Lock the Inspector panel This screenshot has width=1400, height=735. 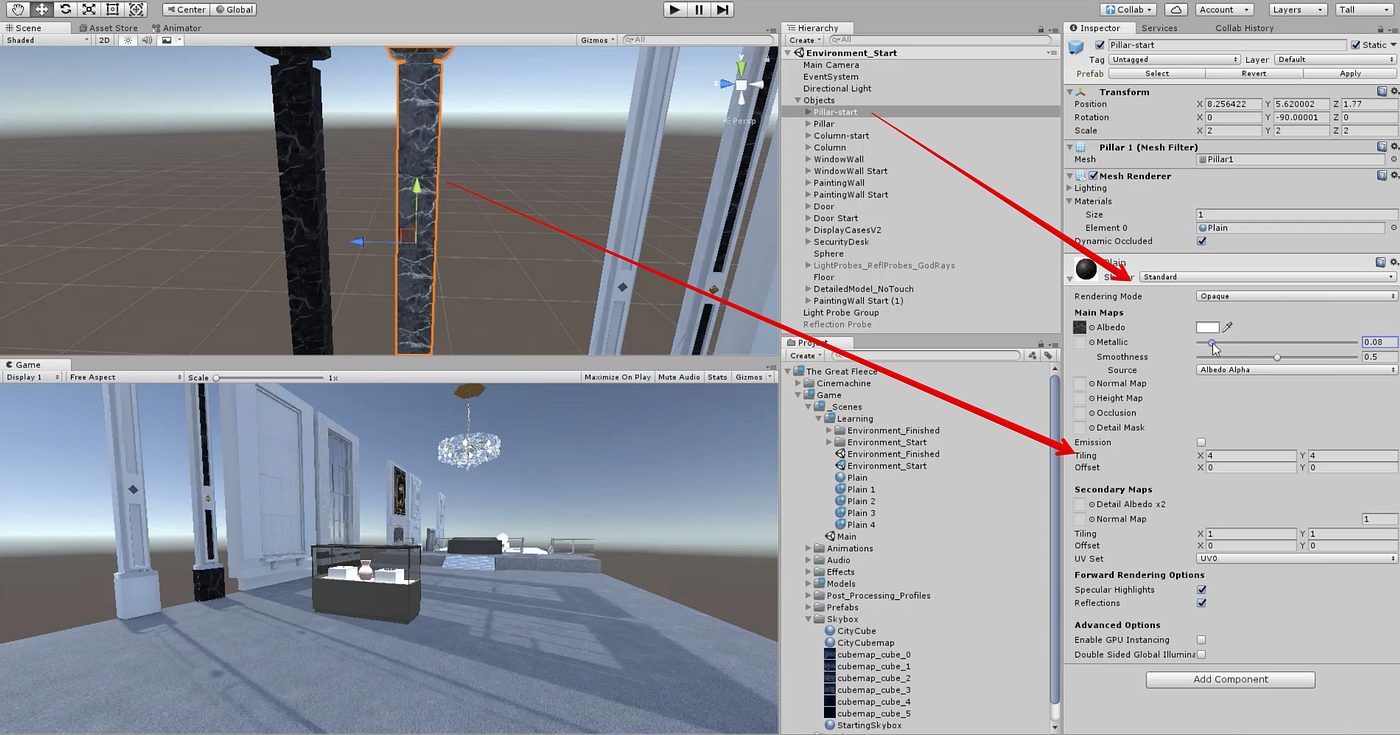[1381, 28]
